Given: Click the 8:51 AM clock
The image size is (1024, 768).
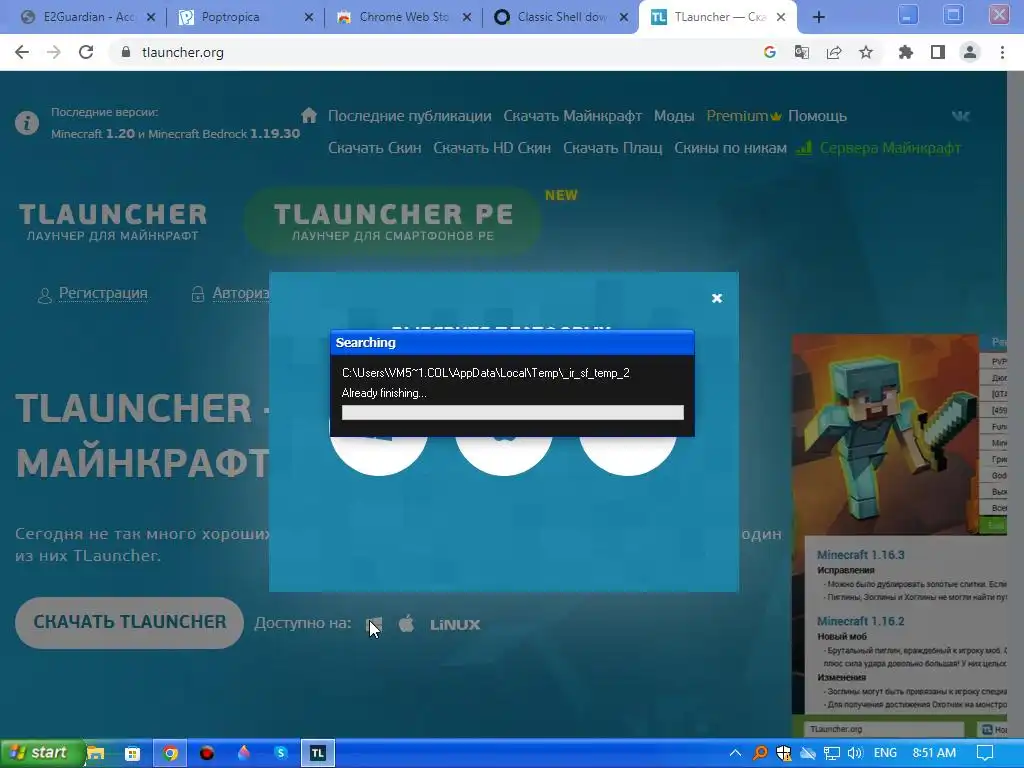Looking at the screenshot, I should click(x=934, y=753).
